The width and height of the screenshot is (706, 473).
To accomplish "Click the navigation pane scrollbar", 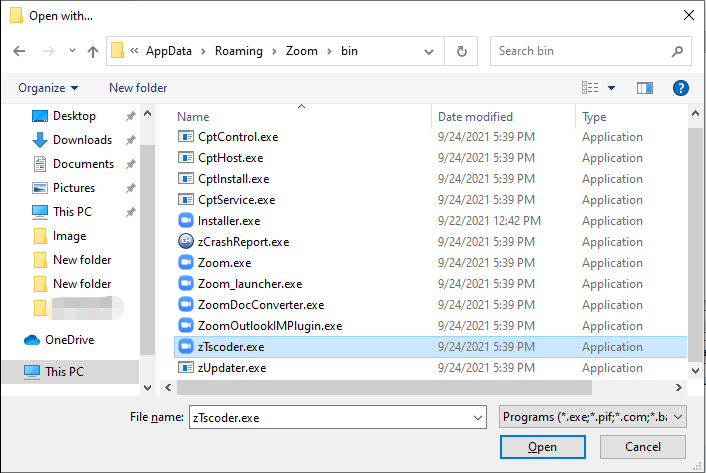I will (x=147, y=250).
